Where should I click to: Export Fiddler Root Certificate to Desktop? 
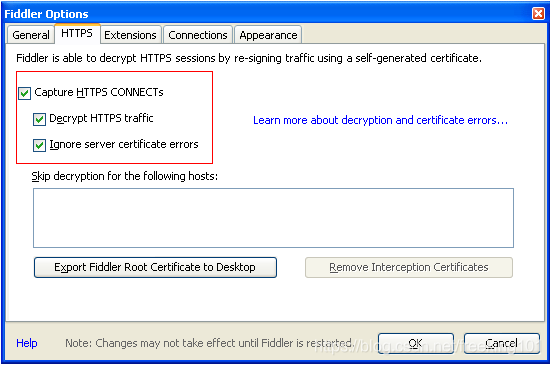[155, 267]
